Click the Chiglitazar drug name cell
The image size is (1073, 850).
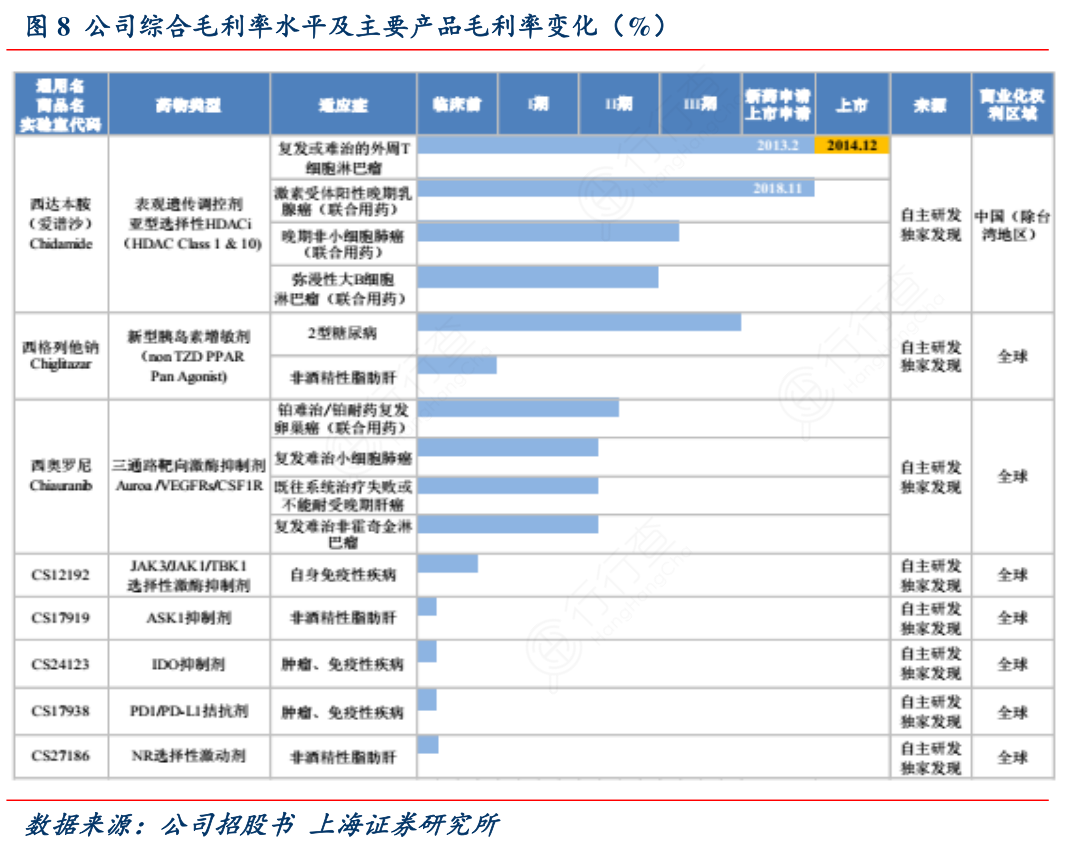60,356
